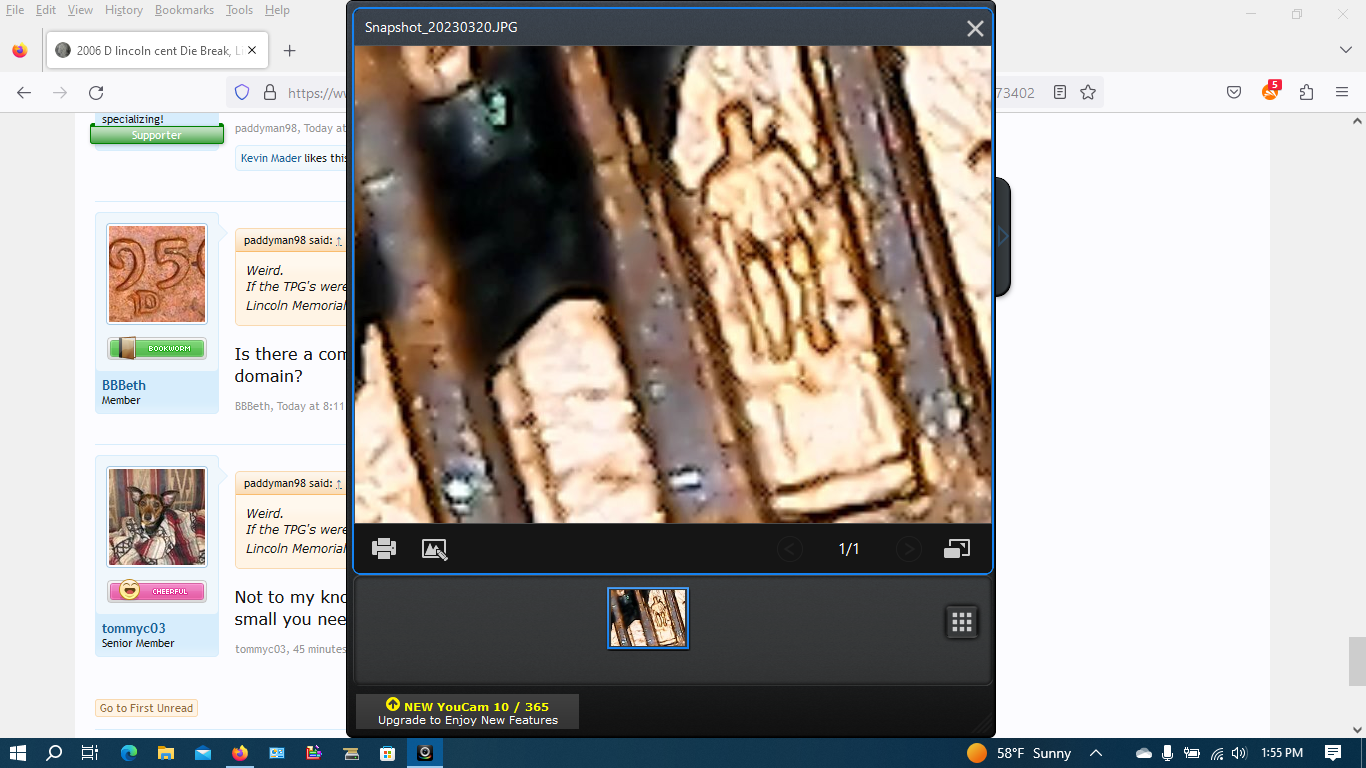Open the Bookmarks menu
Image resolution: width=1366 pixels, height=768 pixels.
tap(184, 10)
